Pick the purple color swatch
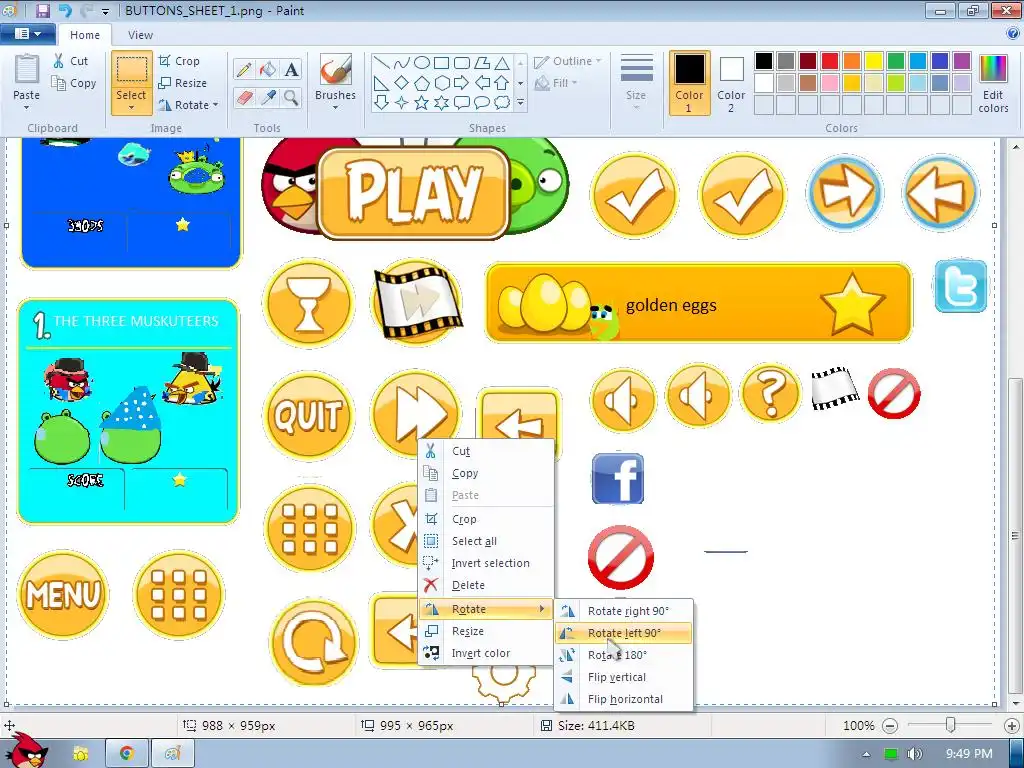The image size is (1024, 768). pyautogui.click(x=962, y=61)
